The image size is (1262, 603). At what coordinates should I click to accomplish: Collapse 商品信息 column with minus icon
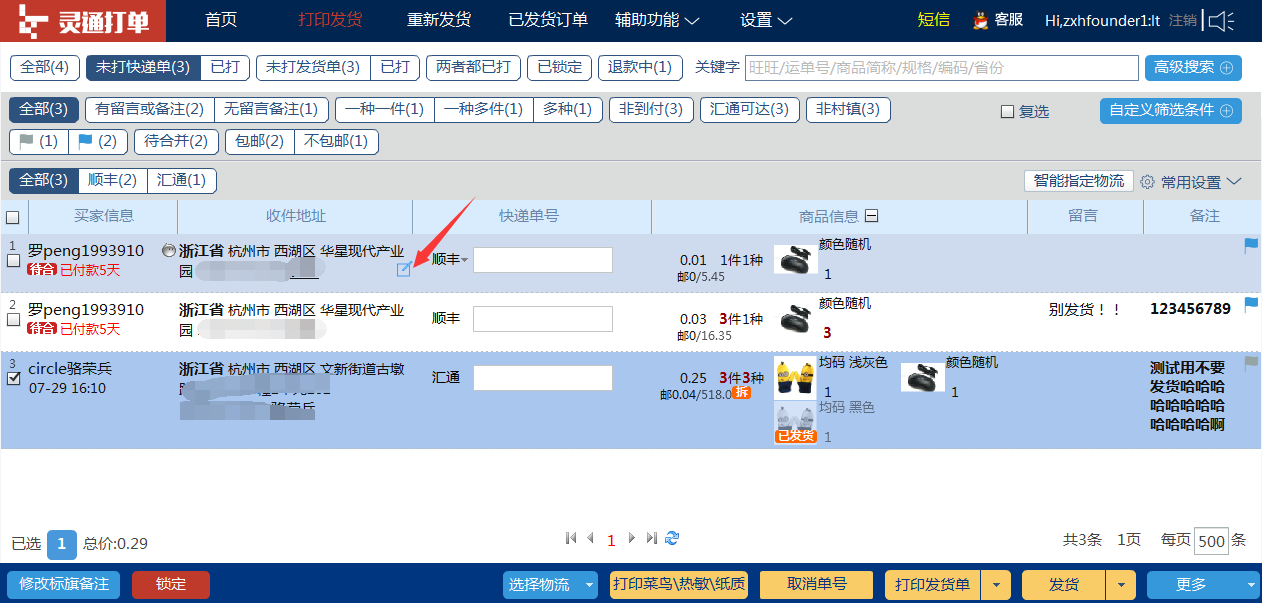point(872,216)
